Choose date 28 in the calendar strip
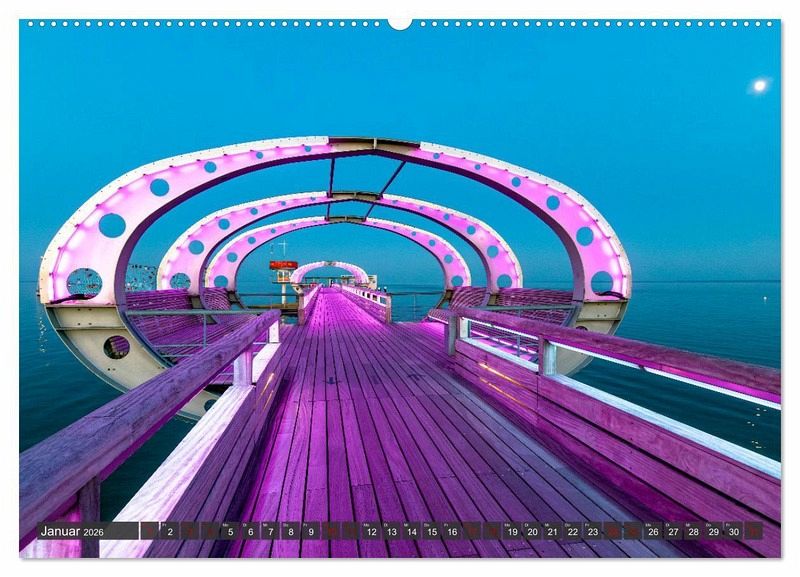Image resolution: width=800 pixels, height=577 pixels. pos(693,531)
